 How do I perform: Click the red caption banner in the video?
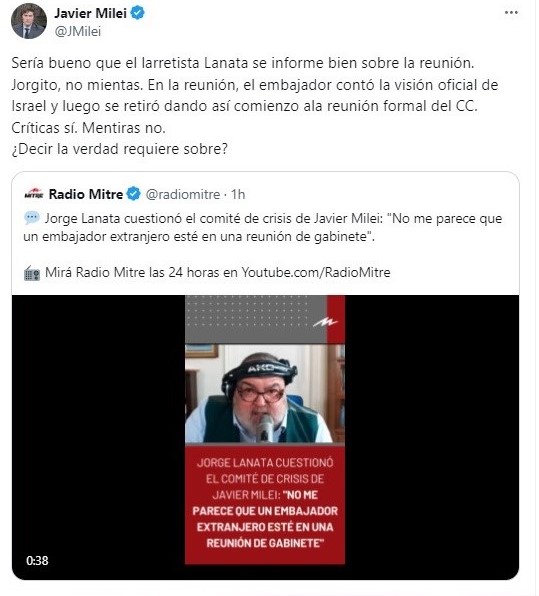(x=265, y=503)
